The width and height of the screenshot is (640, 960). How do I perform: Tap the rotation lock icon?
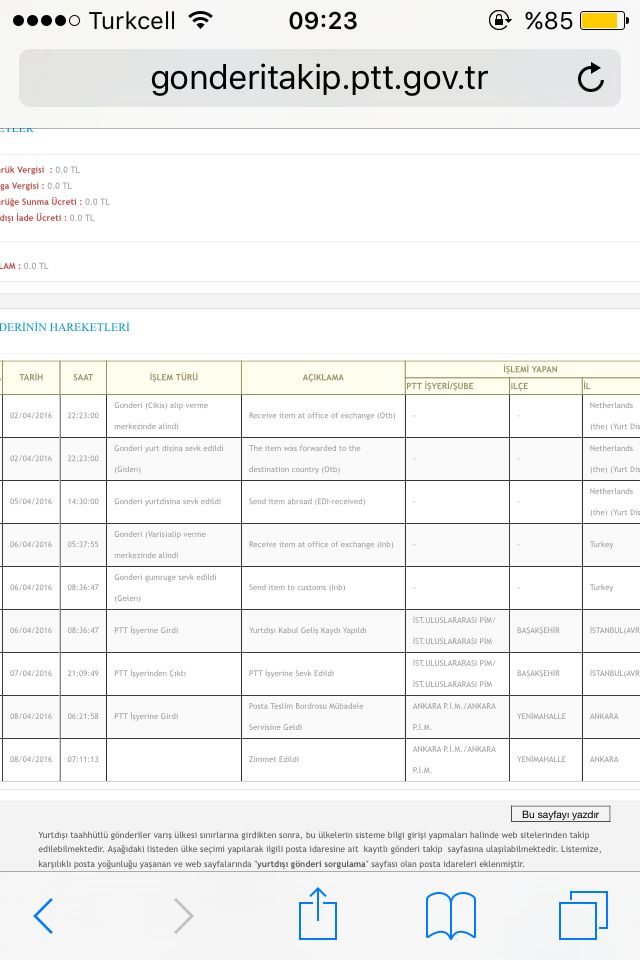(x=500, y=20)
